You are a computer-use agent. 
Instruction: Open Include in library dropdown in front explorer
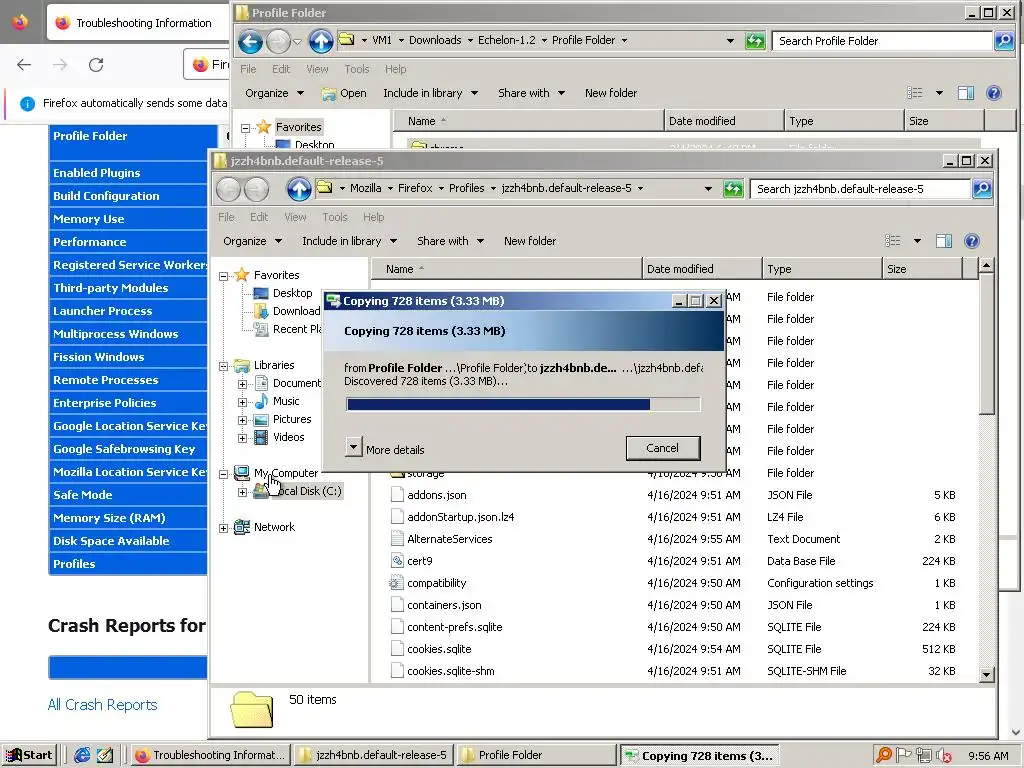349,241
